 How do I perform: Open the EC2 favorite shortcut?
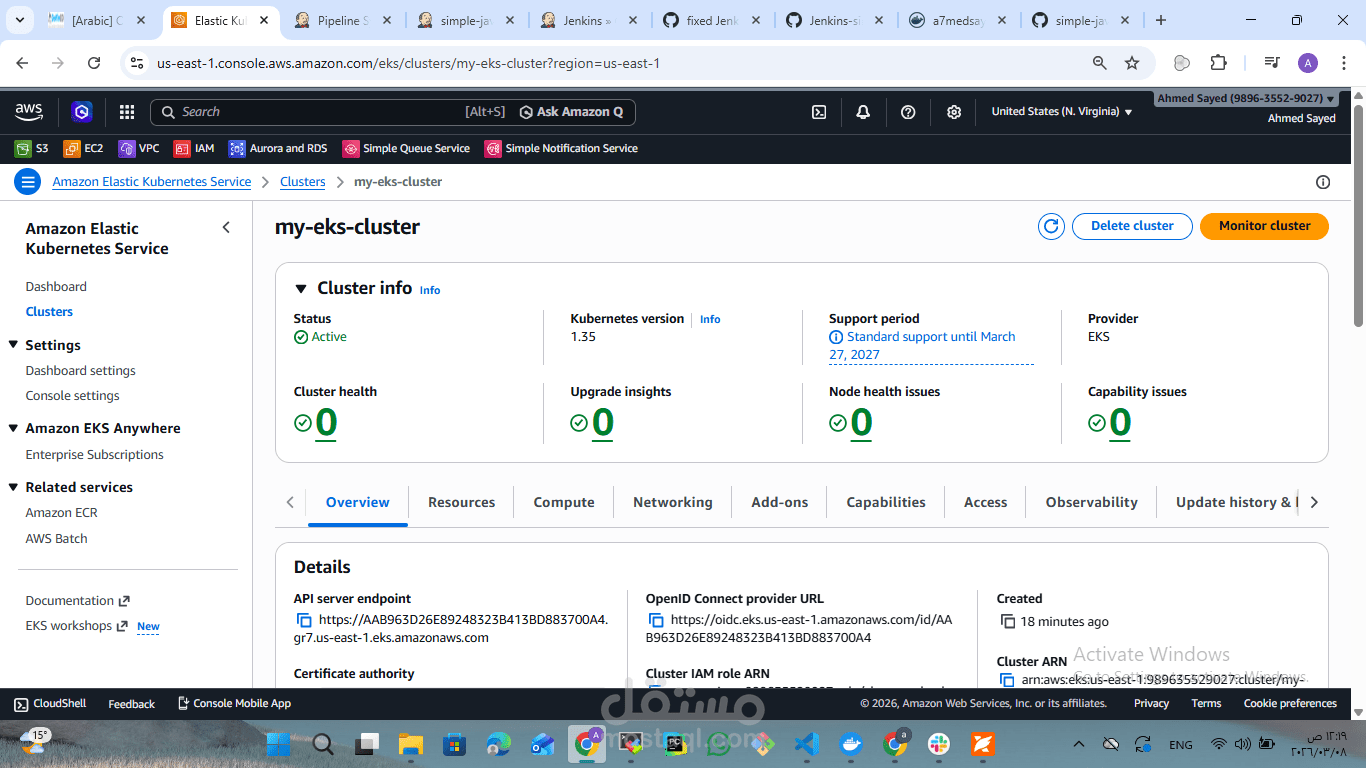[84, 148]
